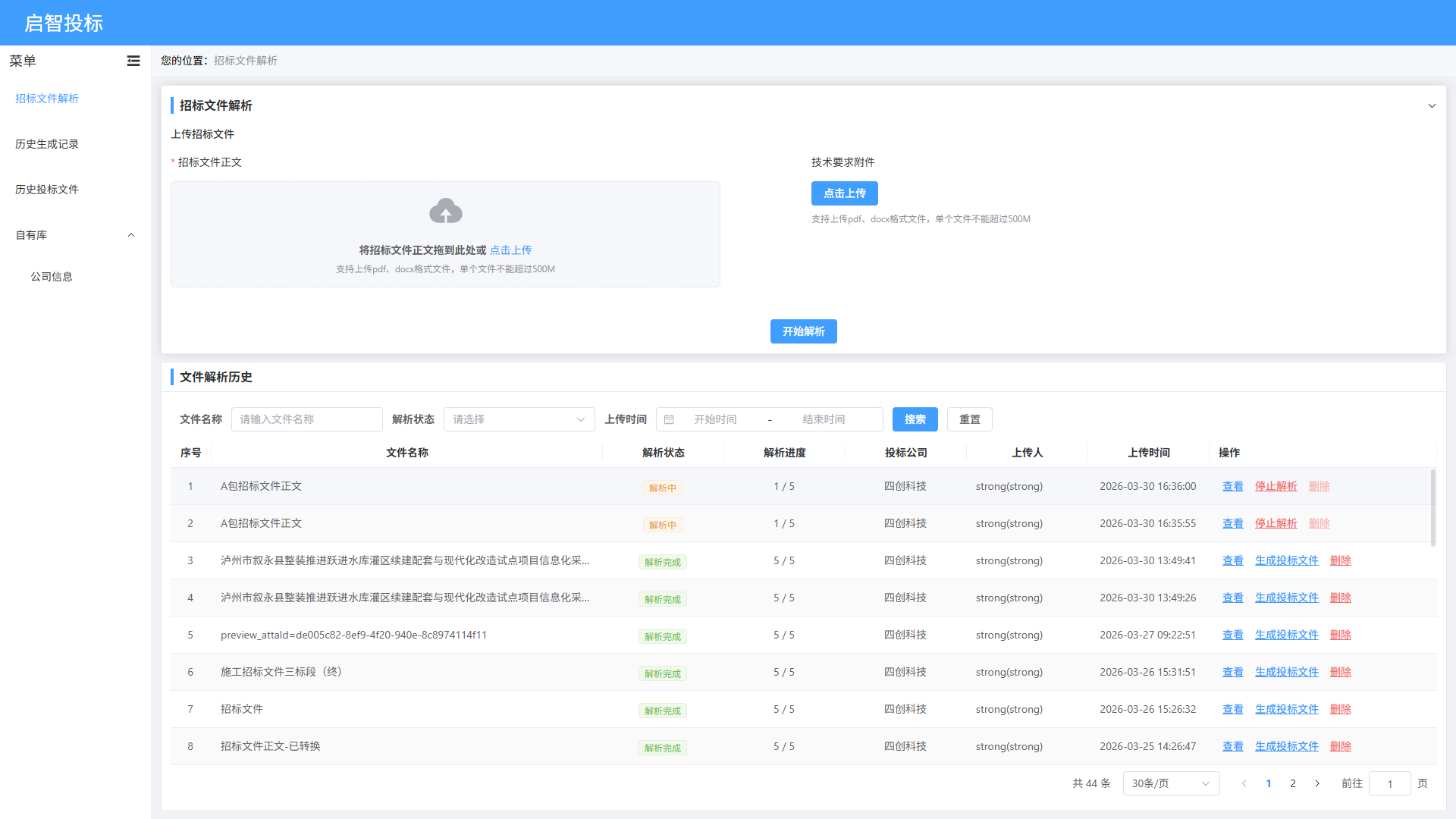Go to next page arrow in pagination
This screenshot has height=819, width=1456.
[1317, 783]
